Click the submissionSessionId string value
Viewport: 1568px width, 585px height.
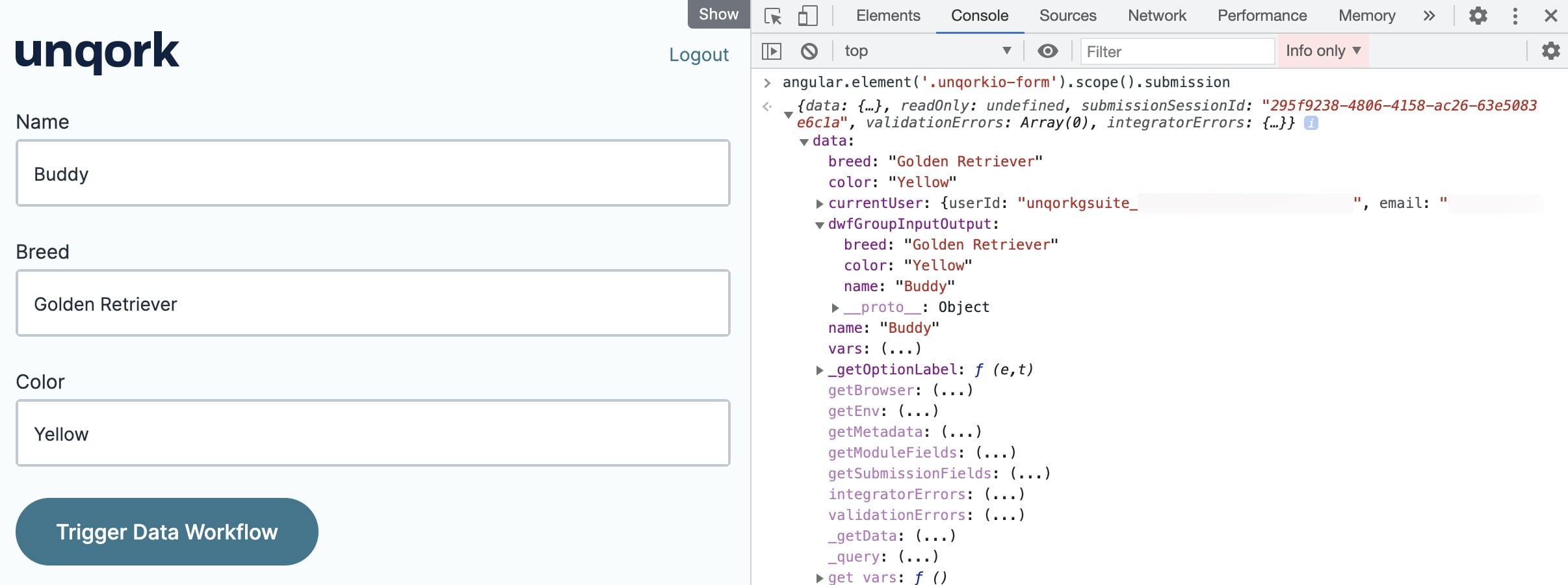pyautogui.click(x=1399, y=106)
